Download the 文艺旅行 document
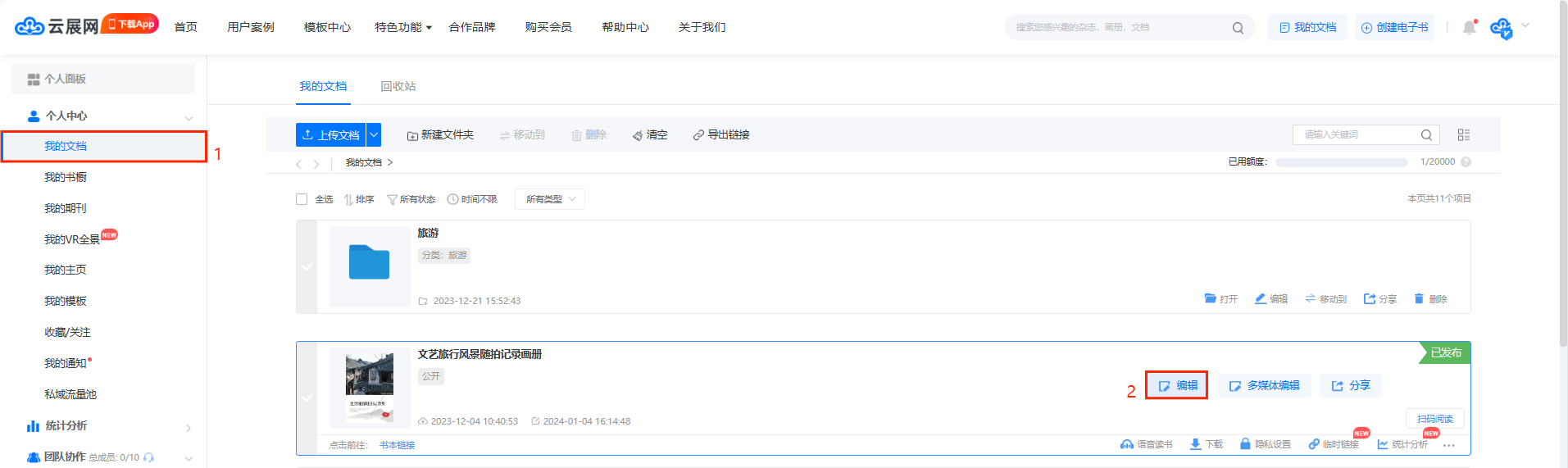The image size is (1568, 468). click(x=1206, y=444)
